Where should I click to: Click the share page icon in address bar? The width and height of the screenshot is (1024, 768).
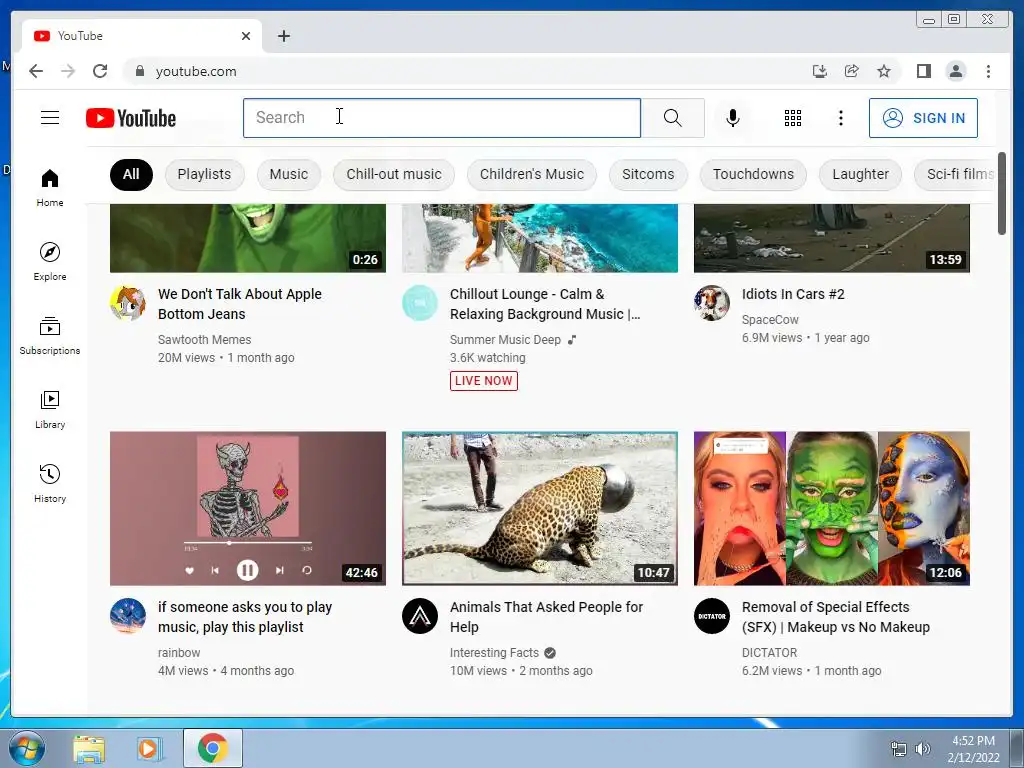click(x=852, y=71)
